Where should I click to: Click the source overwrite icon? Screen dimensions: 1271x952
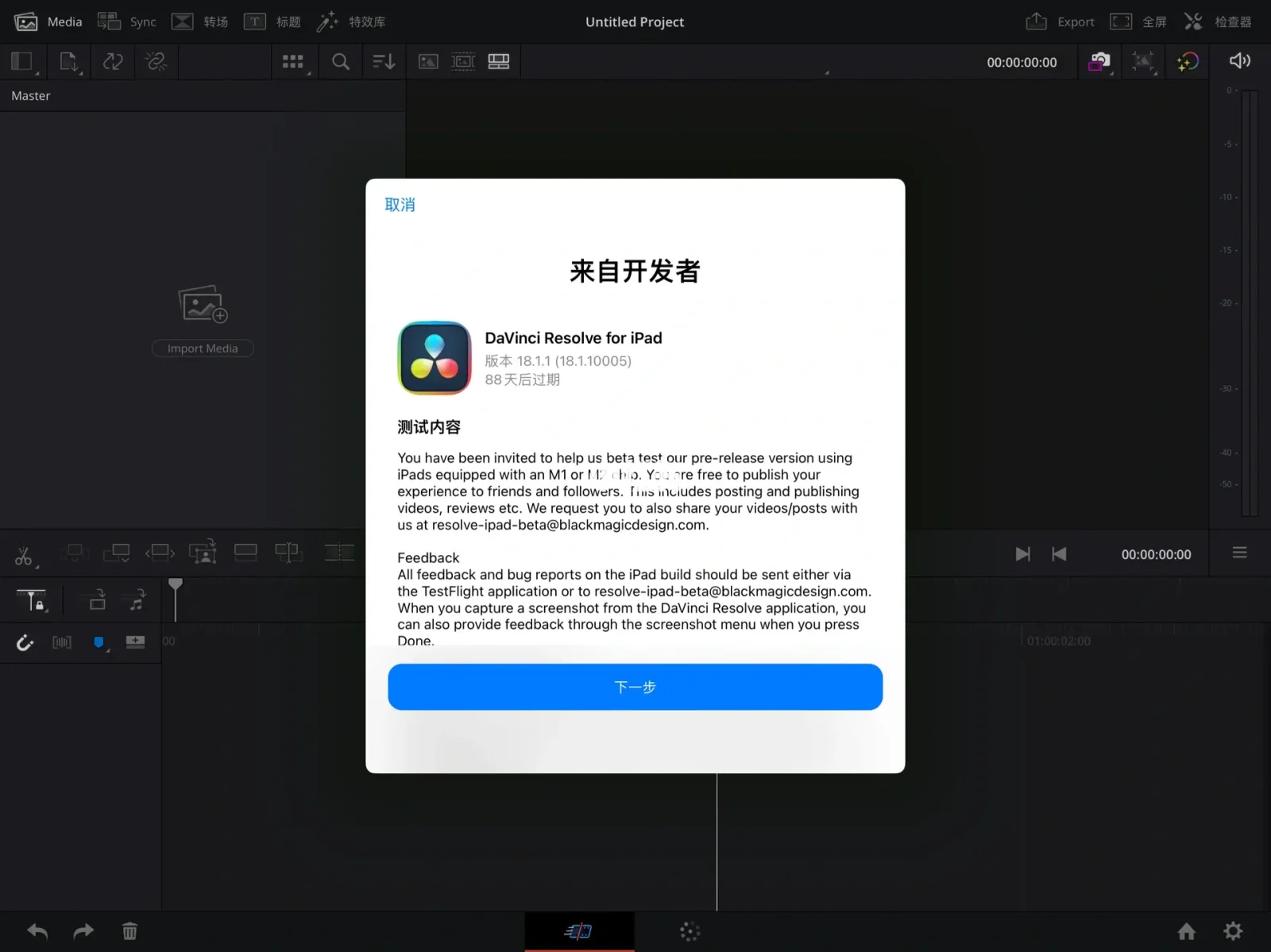pos(288,553)
